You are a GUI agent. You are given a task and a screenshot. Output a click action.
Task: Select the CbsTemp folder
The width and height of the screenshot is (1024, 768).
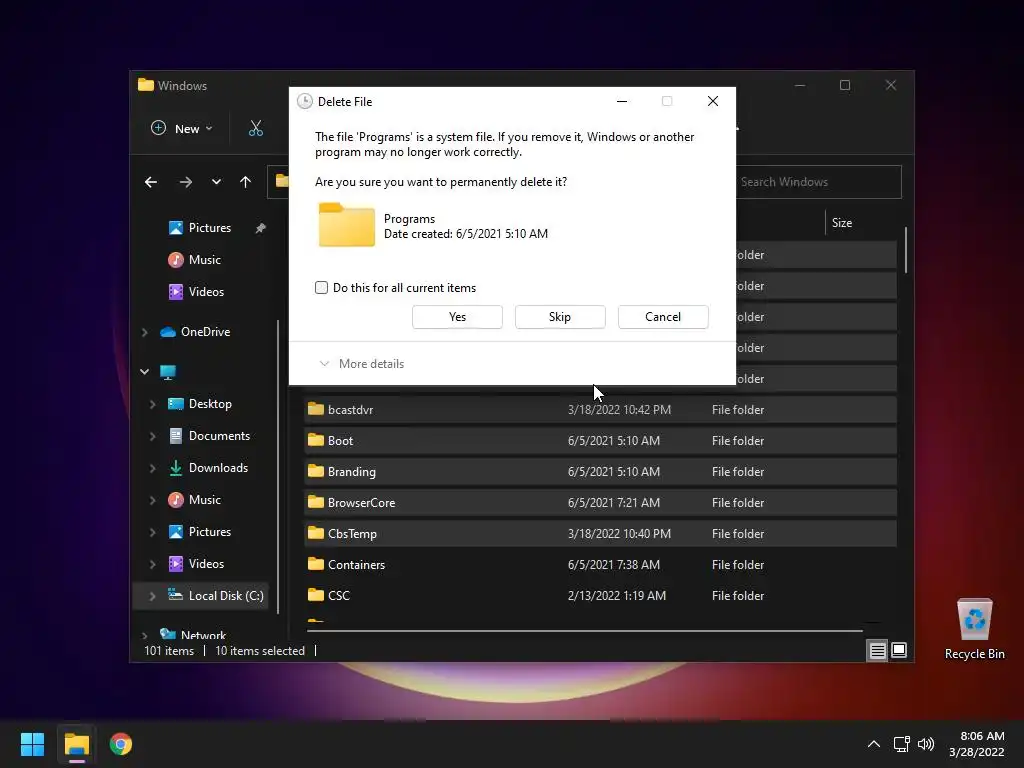(x=600, y=534)
